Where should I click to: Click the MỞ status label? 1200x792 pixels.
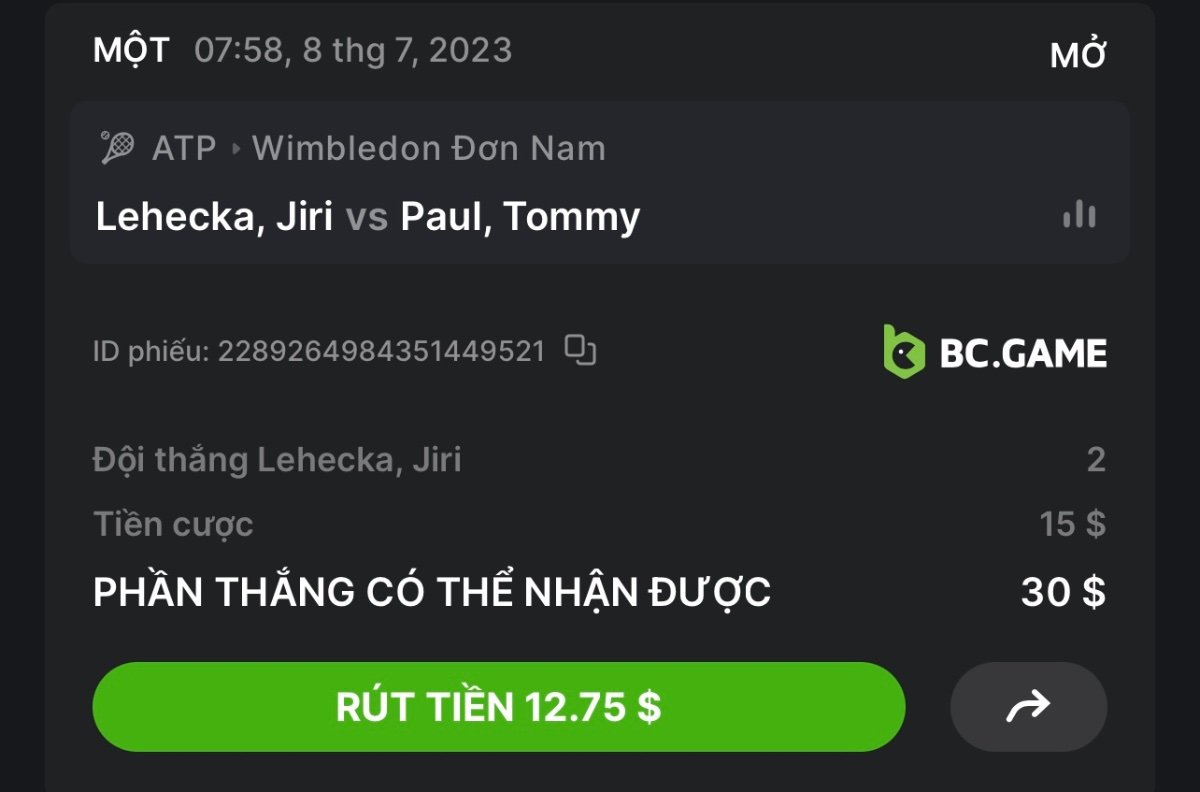1078,56
